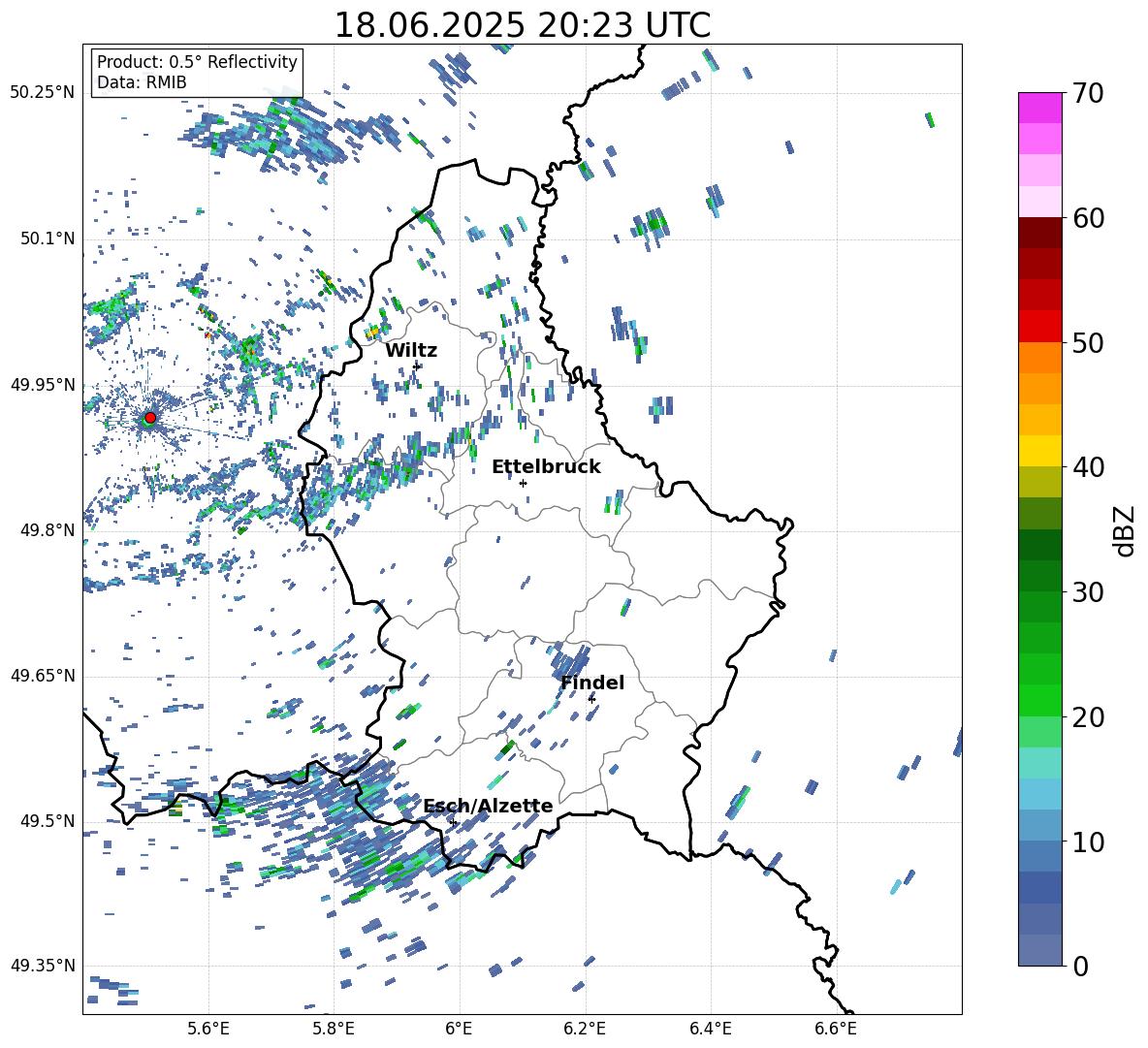Click the 30 colorbar tick label
This screenshot has height=1048, width=1148.
pos(1088,592)
